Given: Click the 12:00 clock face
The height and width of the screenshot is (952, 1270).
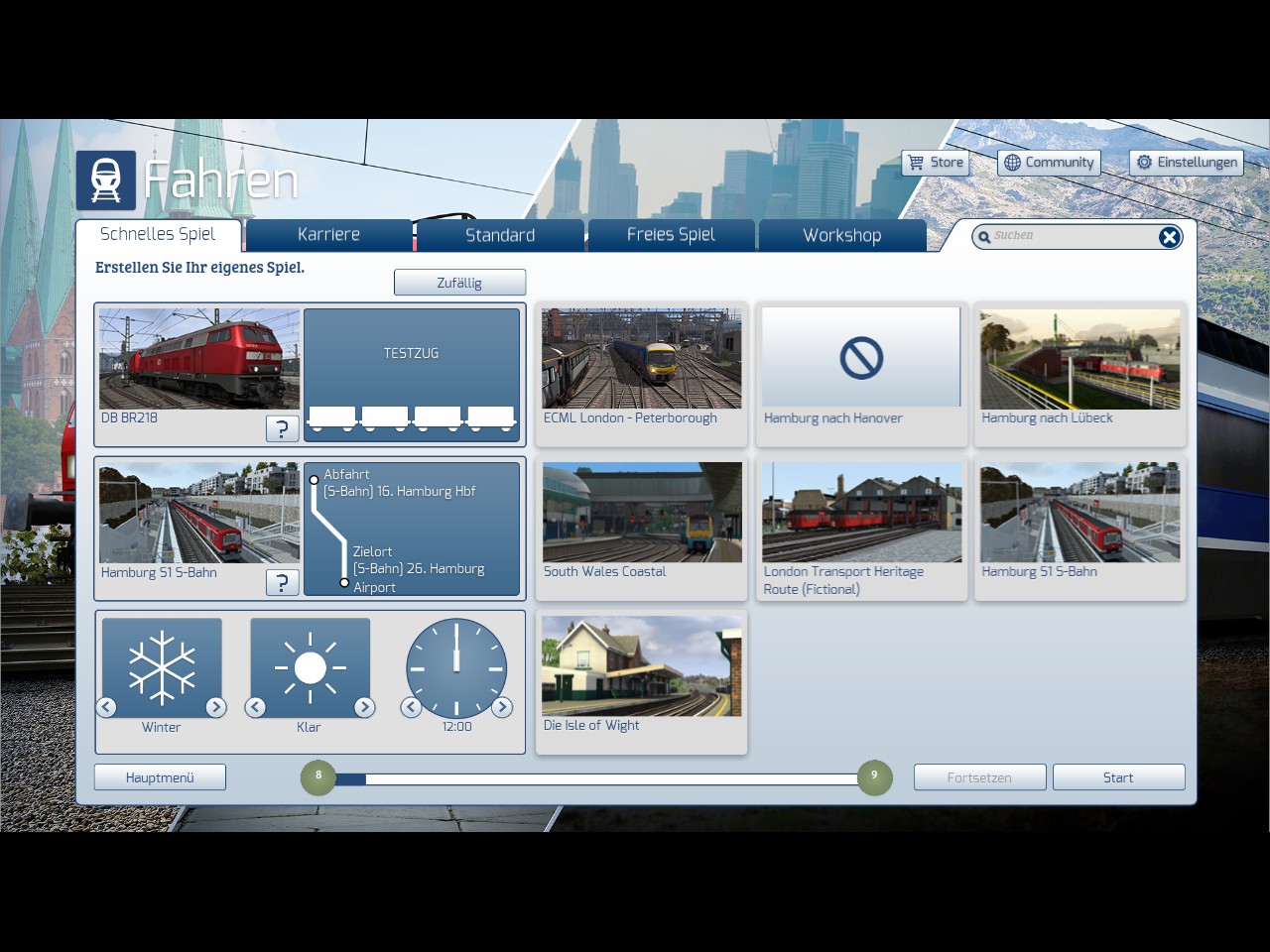Looking at the screenshot, I should click(x=456, y=668).
